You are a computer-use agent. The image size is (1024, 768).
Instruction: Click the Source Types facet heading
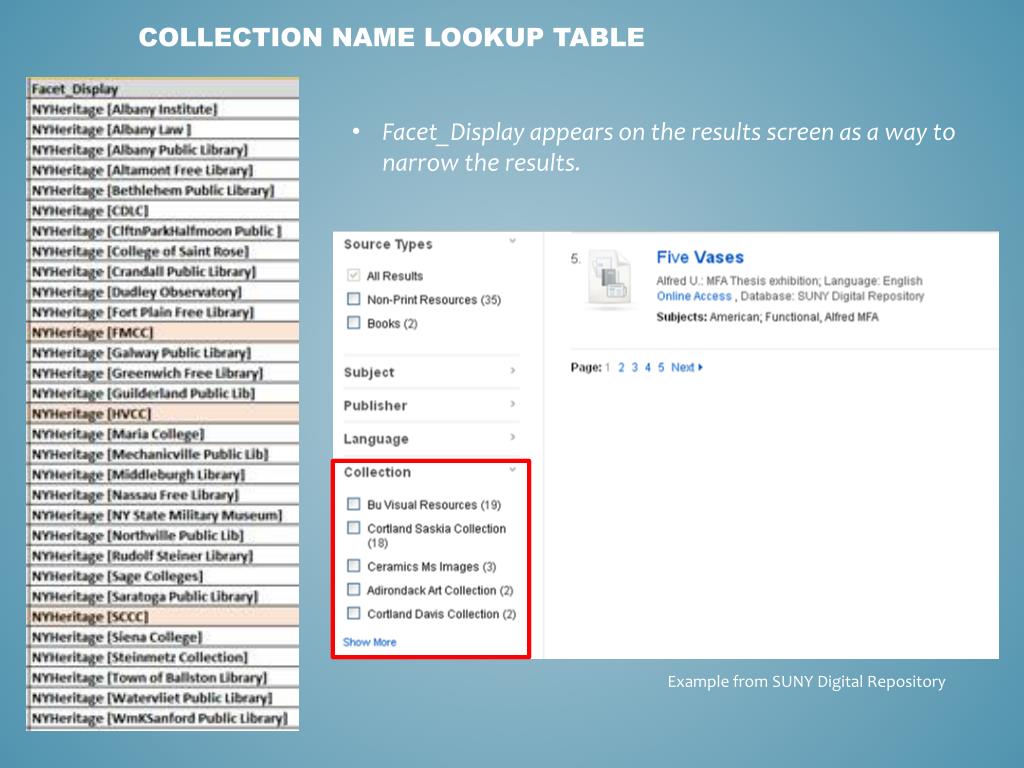388,244
